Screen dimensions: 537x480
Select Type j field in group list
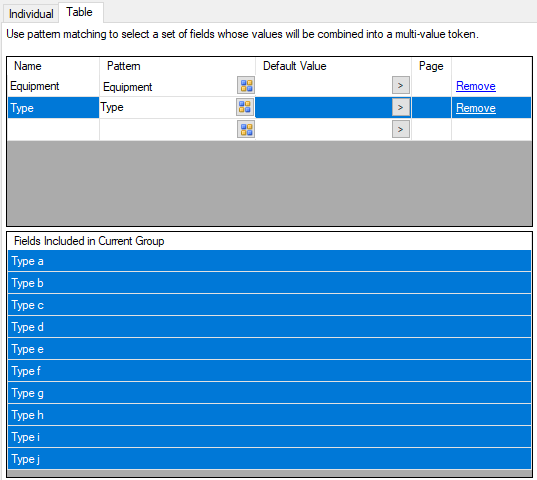pyautogui.click(x=270, y=459)
